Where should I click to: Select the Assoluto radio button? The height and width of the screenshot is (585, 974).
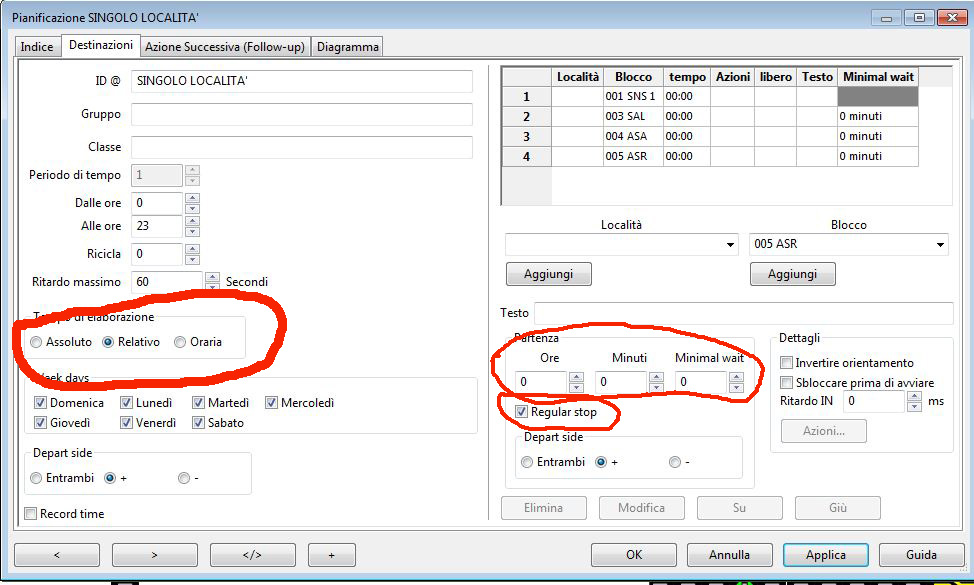pyautogui.click(x=37, y=342)
